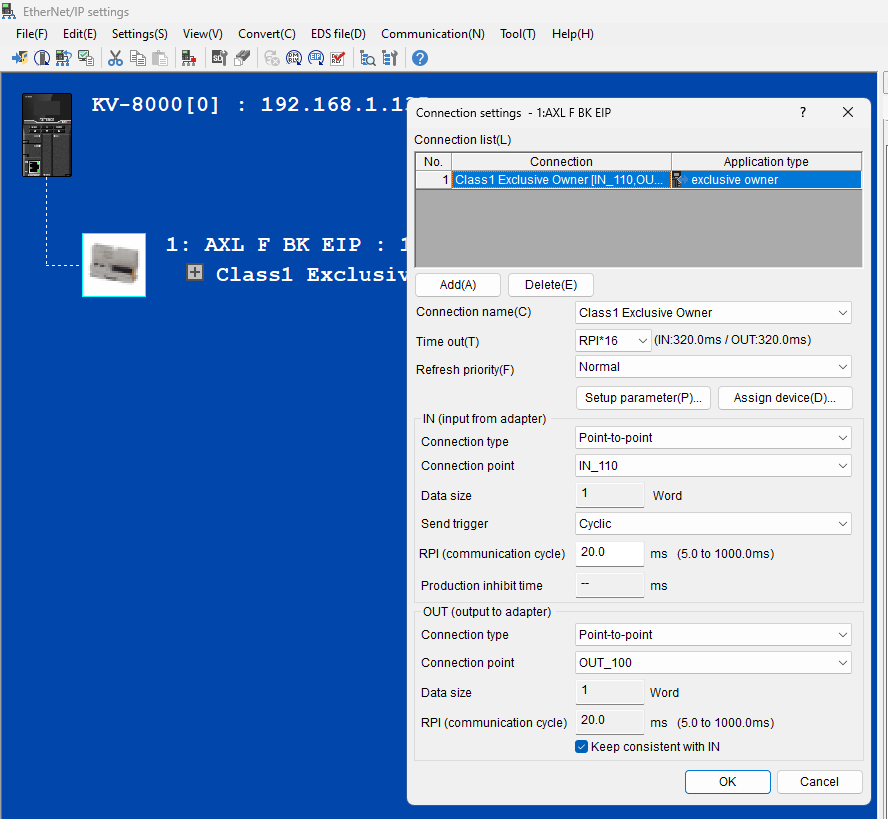Click the monitor-with-checkmark verify icon
Screen dimensions: 888x819
(x=86, y=58)
